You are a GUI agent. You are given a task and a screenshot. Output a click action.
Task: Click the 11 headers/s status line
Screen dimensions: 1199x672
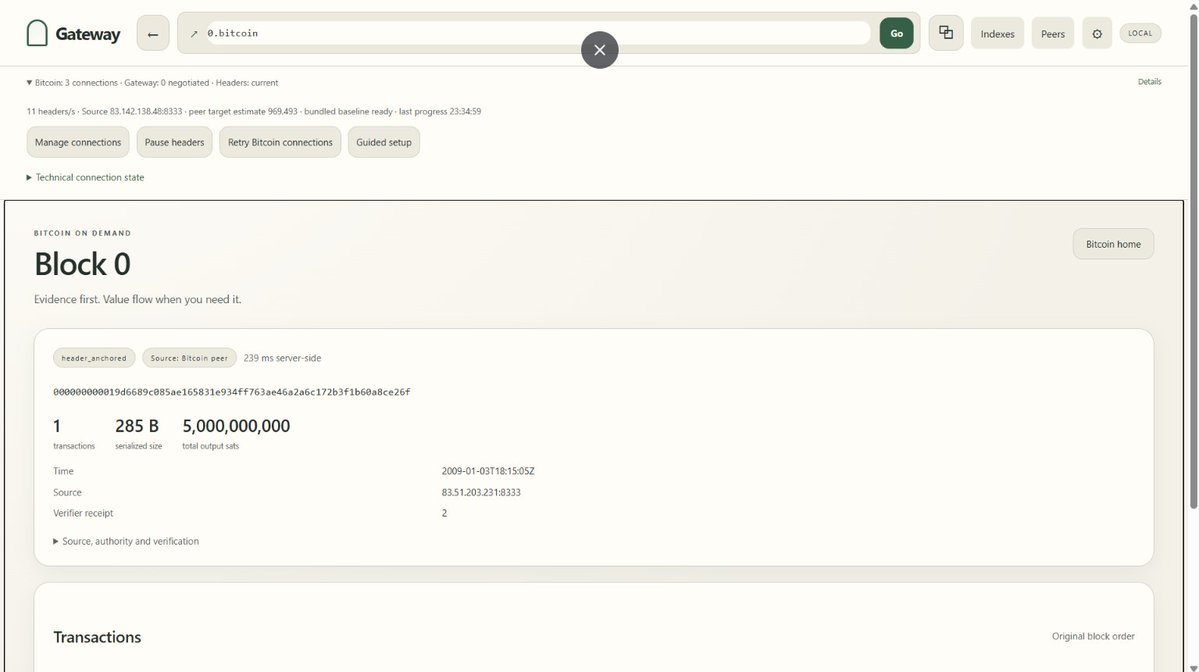(x=254, y=112)
